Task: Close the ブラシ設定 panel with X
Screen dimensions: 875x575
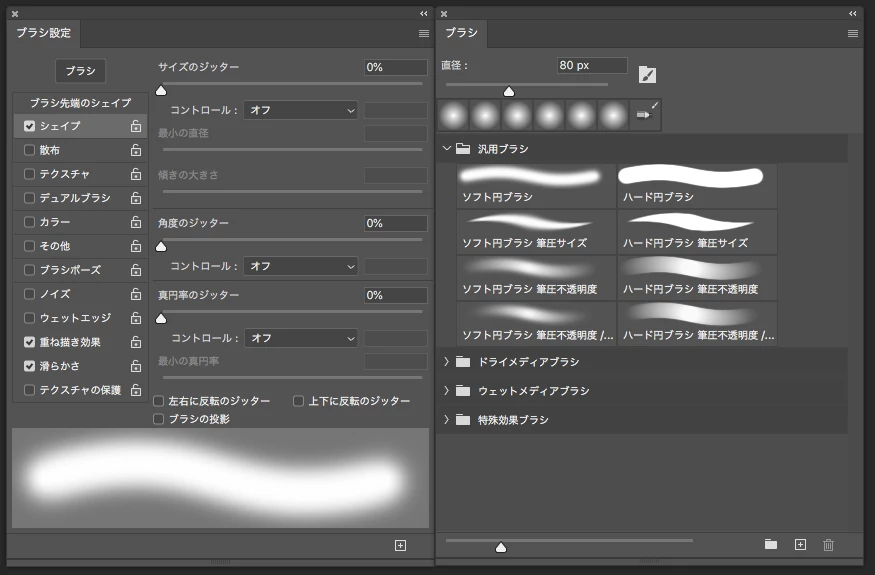Action: pos(15,14)
